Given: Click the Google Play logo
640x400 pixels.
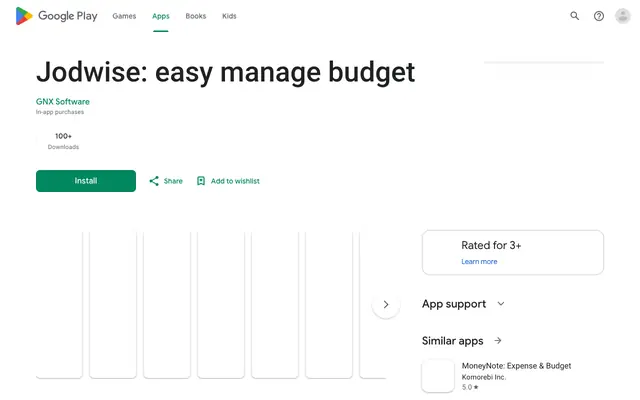Looking at the screenshot, I should point(57,16).
